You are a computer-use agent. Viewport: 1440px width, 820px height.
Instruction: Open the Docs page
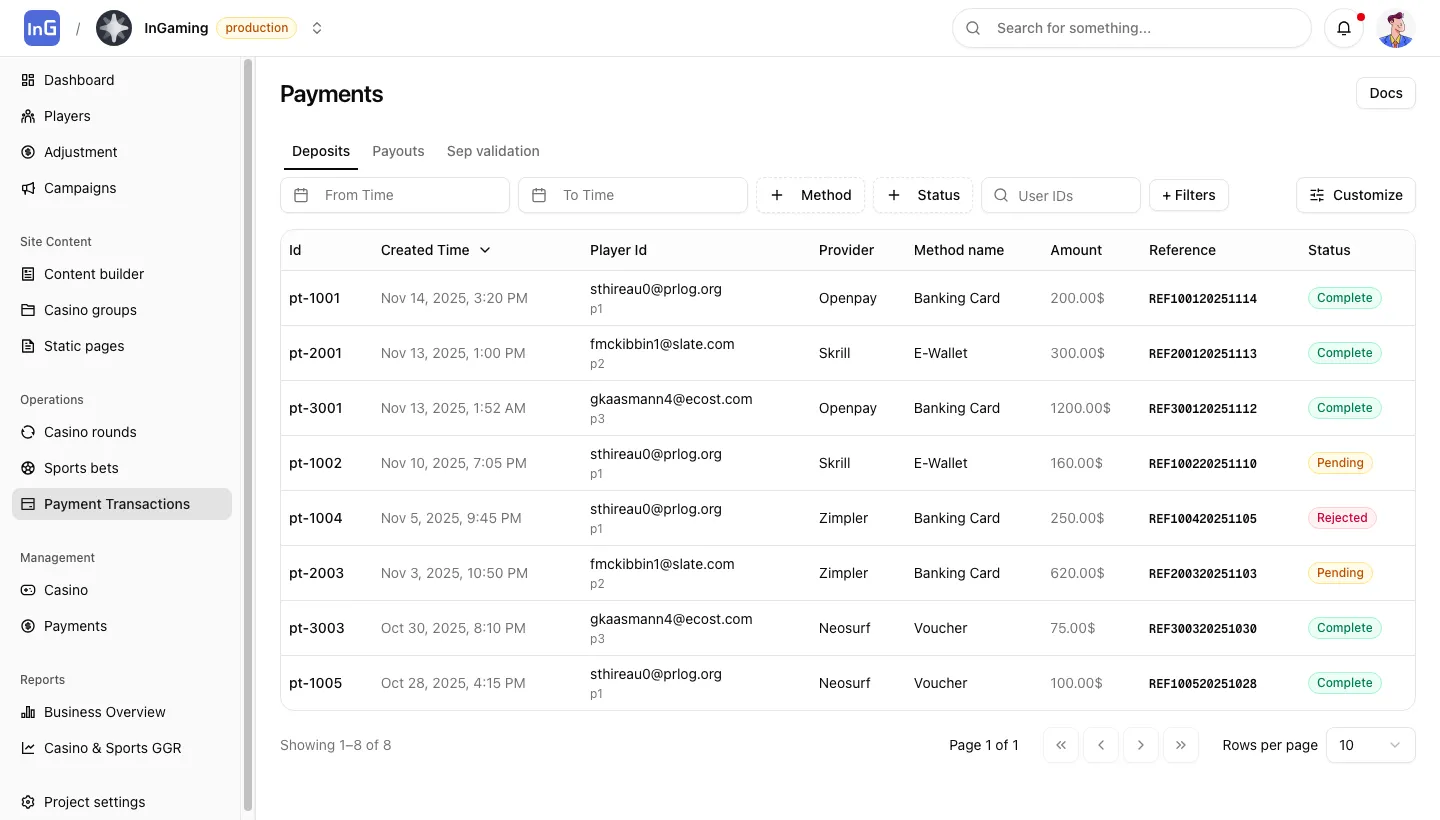(x=1385, y=93)
